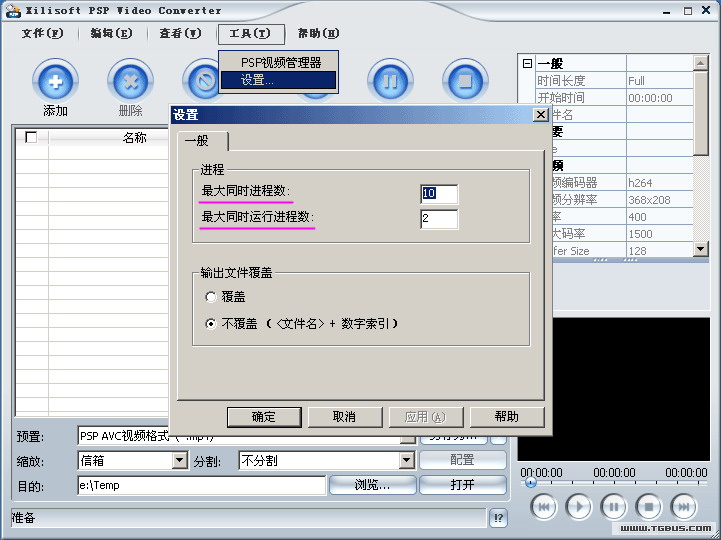721x540 pixels.
Task: Click the Add (添加) file button
Action: coord(55,81)
